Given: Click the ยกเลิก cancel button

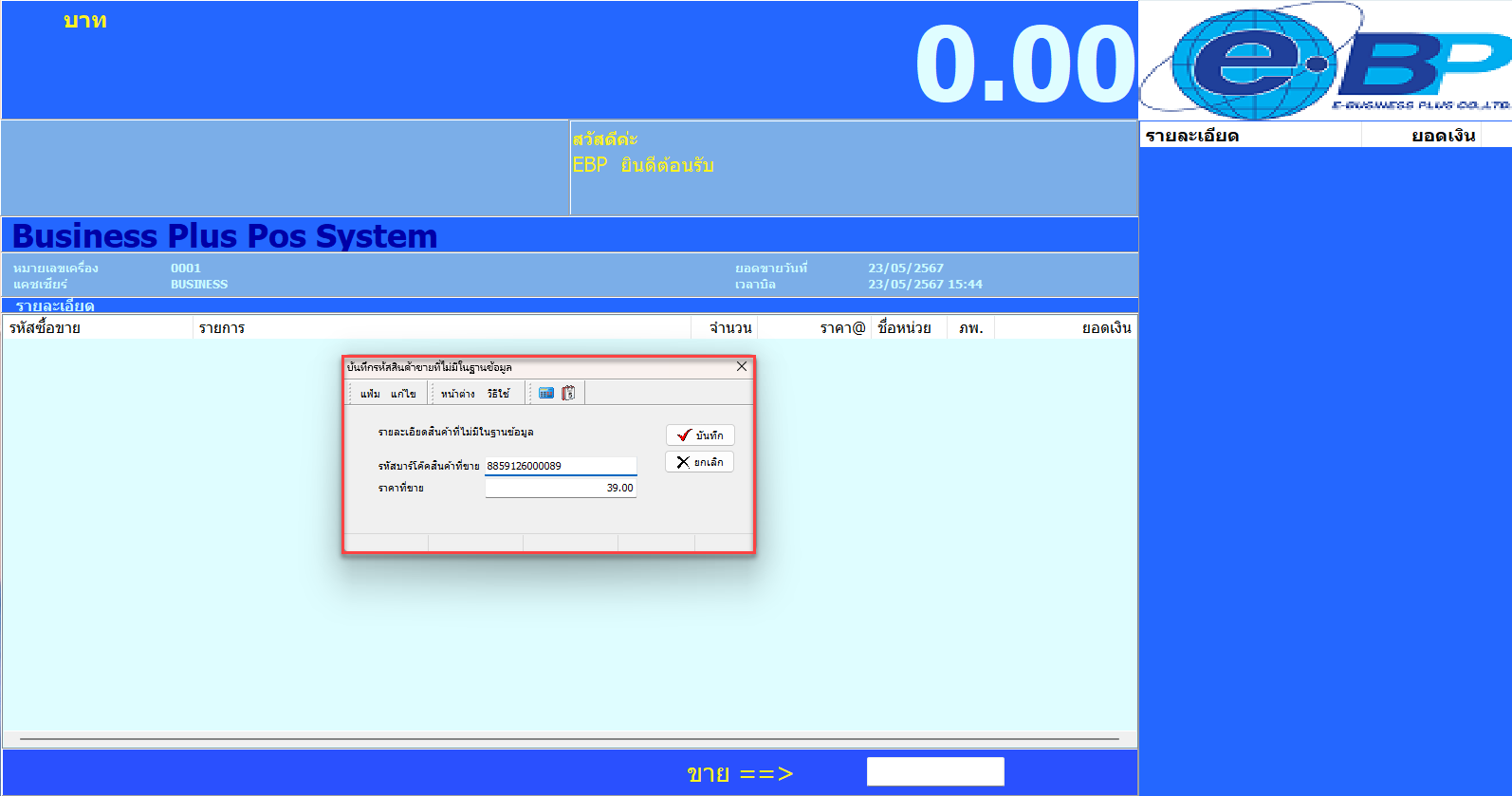Looking at the screenshot, I should [700, 462].
